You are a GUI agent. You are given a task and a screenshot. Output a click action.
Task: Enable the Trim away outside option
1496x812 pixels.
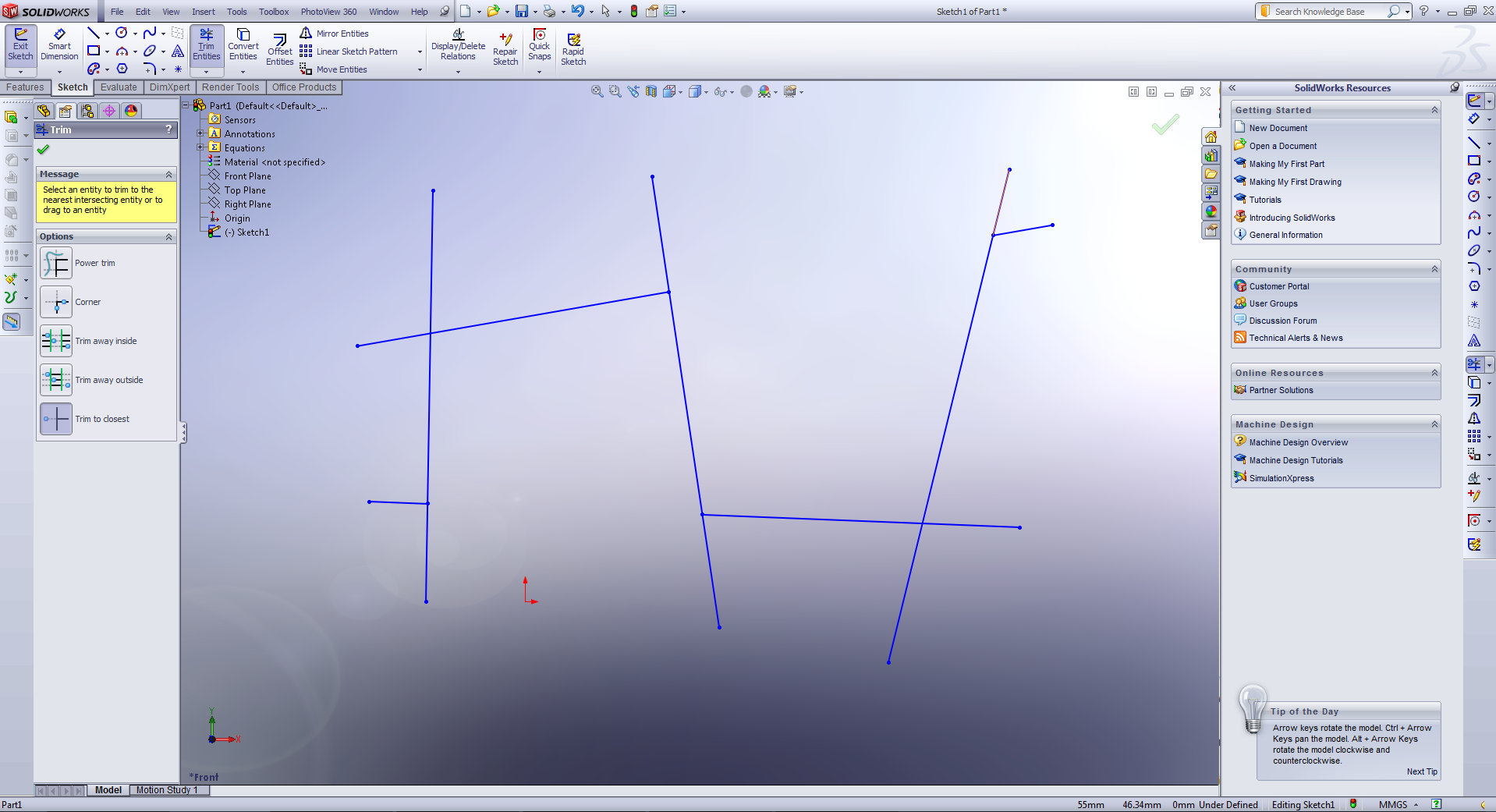[56, 381]
